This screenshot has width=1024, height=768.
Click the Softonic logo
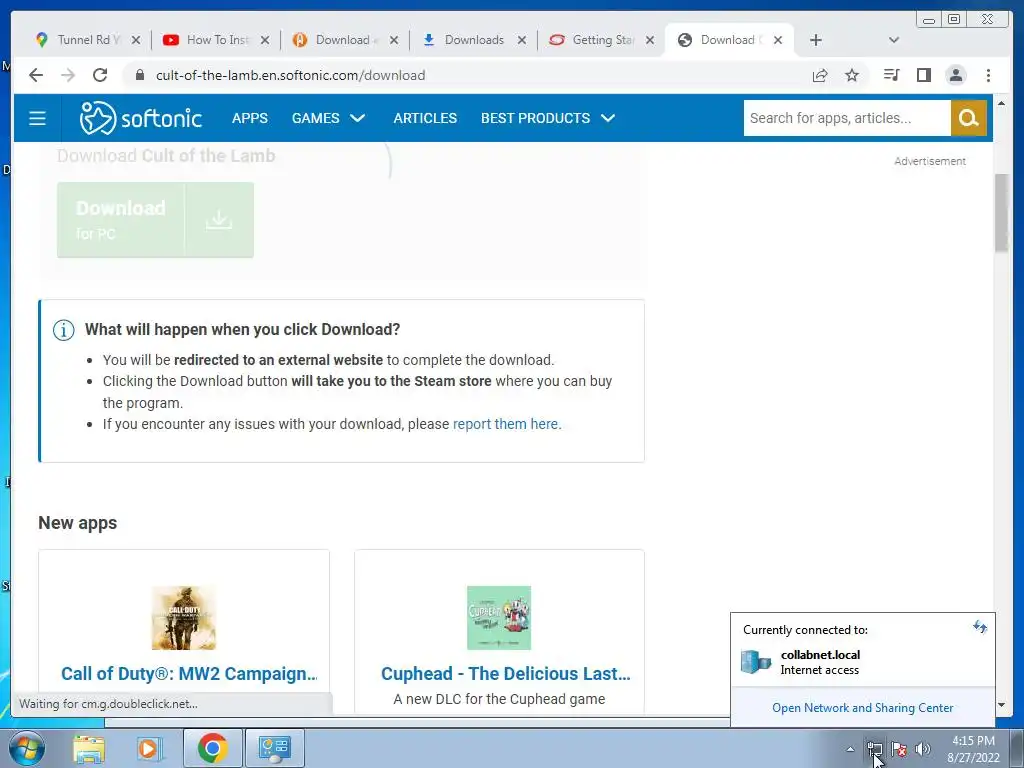click(x=140, y=118)
